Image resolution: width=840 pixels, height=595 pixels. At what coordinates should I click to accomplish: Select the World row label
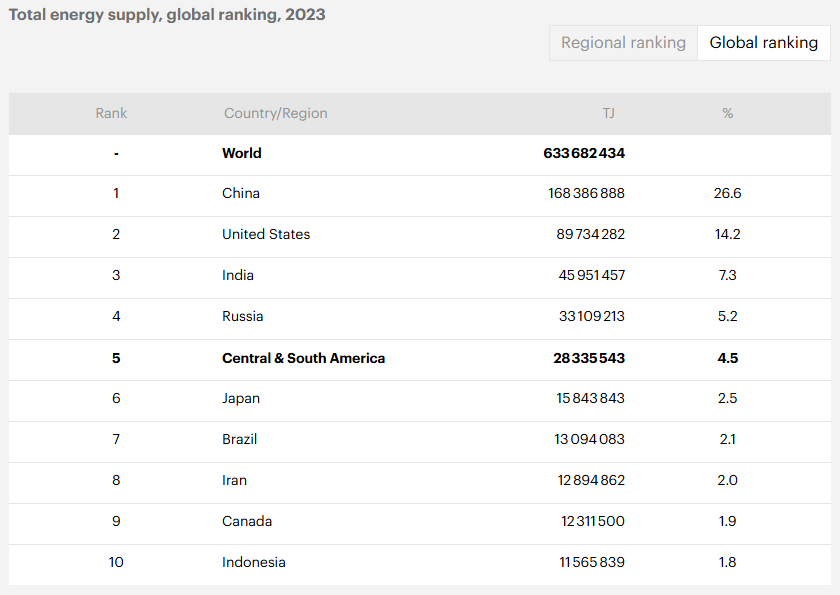coord(242,153)
